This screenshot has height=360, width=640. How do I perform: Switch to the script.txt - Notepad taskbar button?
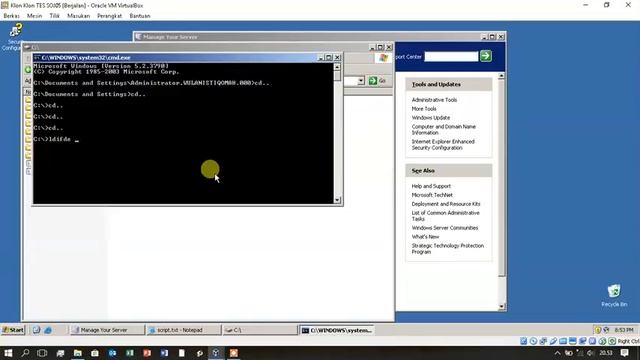click(x=183, y=330)
